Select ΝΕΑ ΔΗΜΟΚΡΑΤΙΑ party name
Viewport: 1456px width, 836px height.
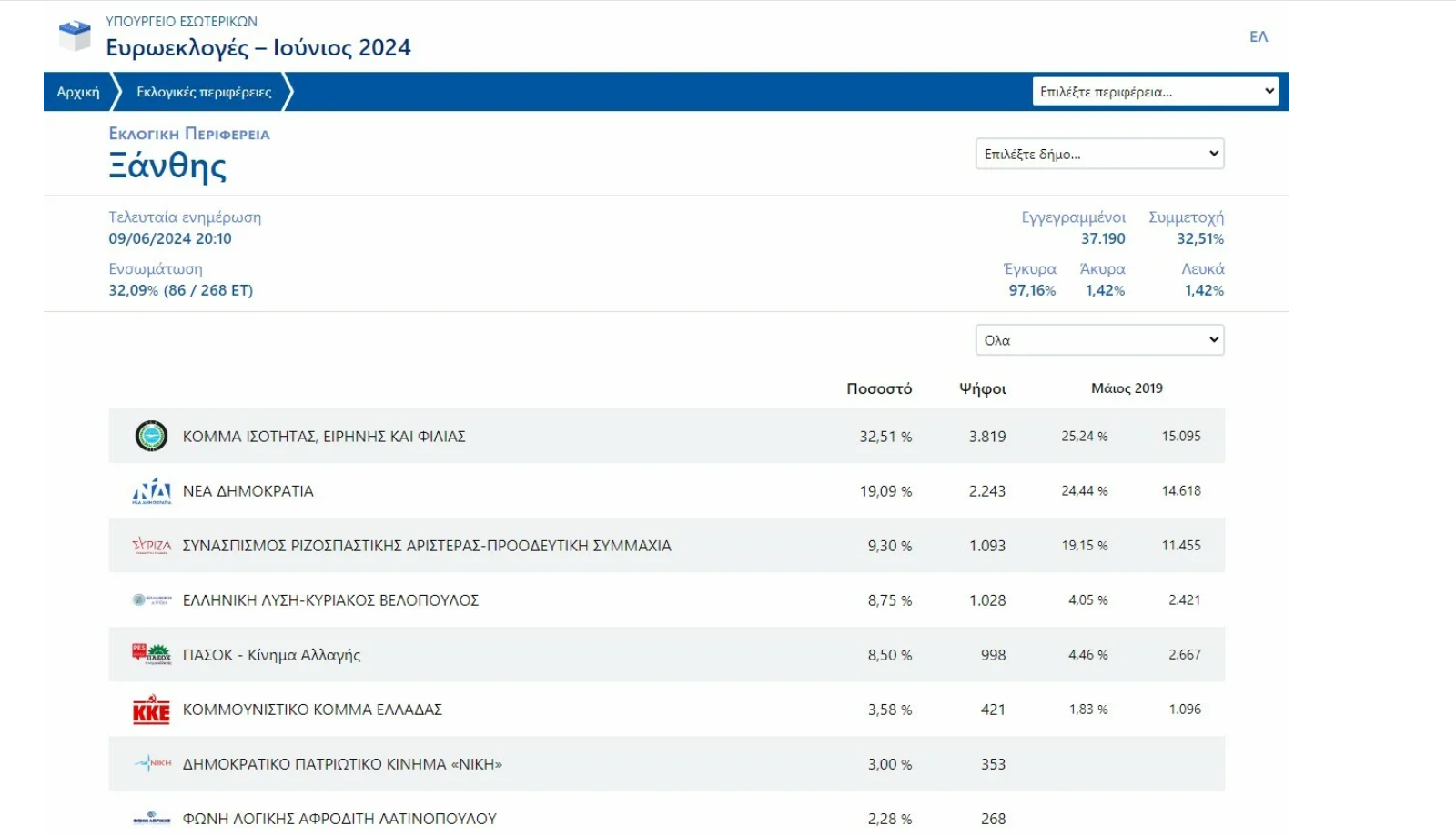coord(248,491)
